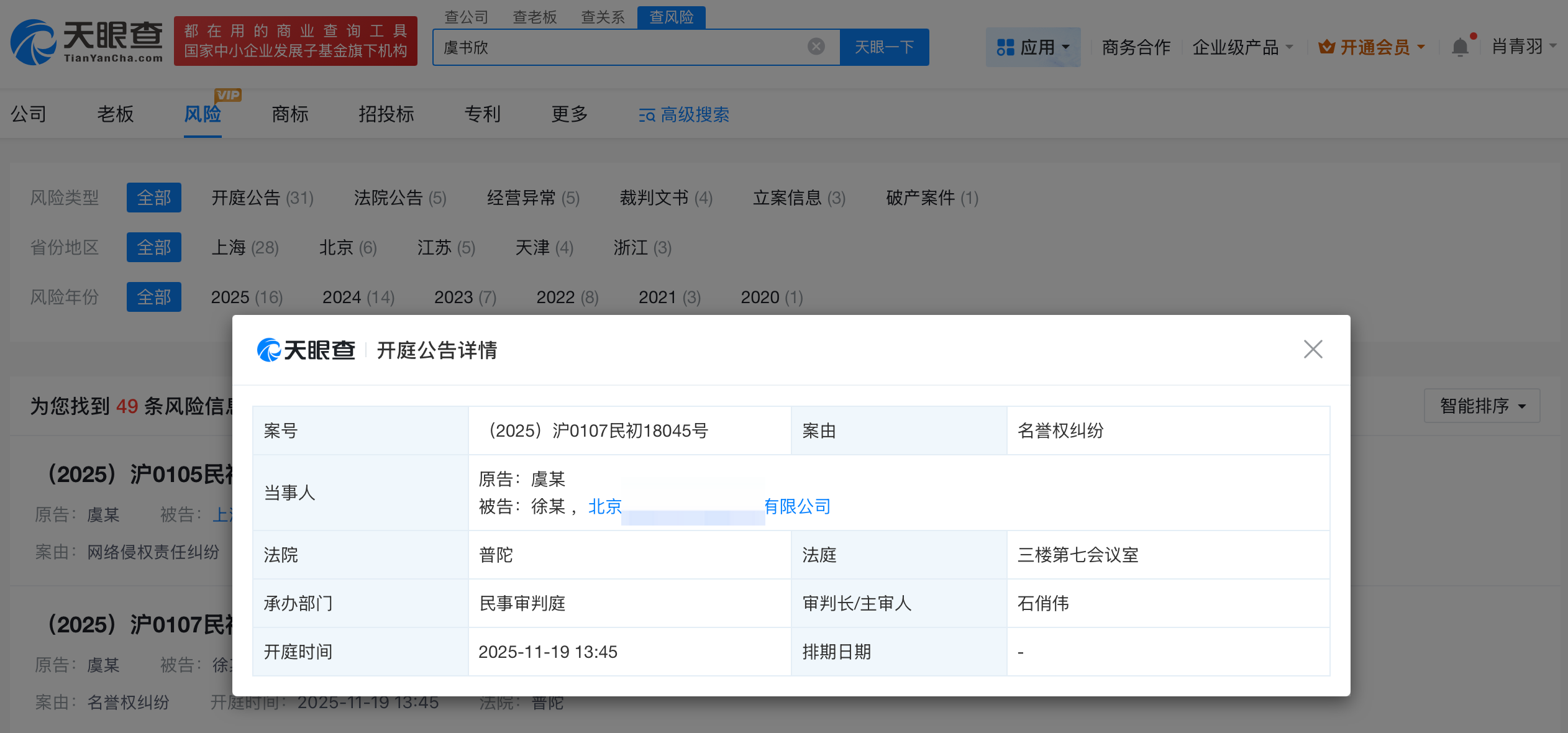Select the 全部 filter for 省份地区

(154, 247)
